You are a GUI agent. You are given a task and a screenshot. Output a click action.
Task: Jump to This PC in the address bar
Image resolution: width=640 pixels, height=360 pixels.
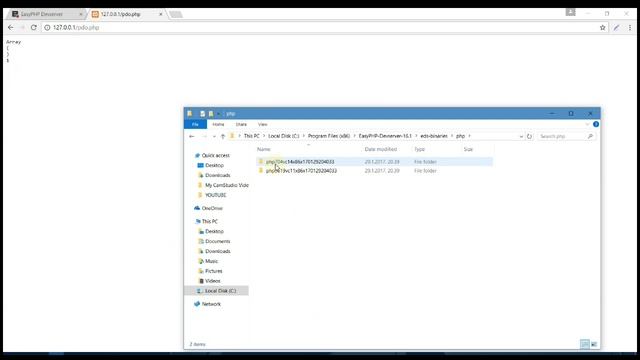251,136
